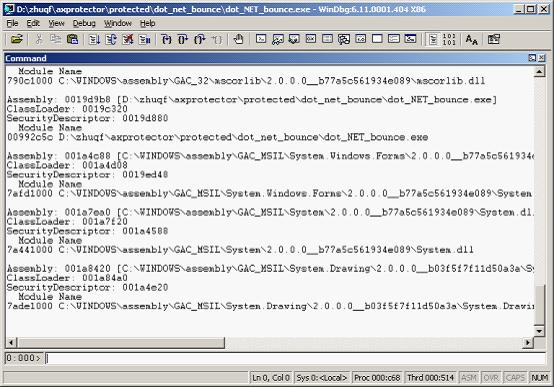
Task: Open the Edit menu
Action: pos(33,23)
